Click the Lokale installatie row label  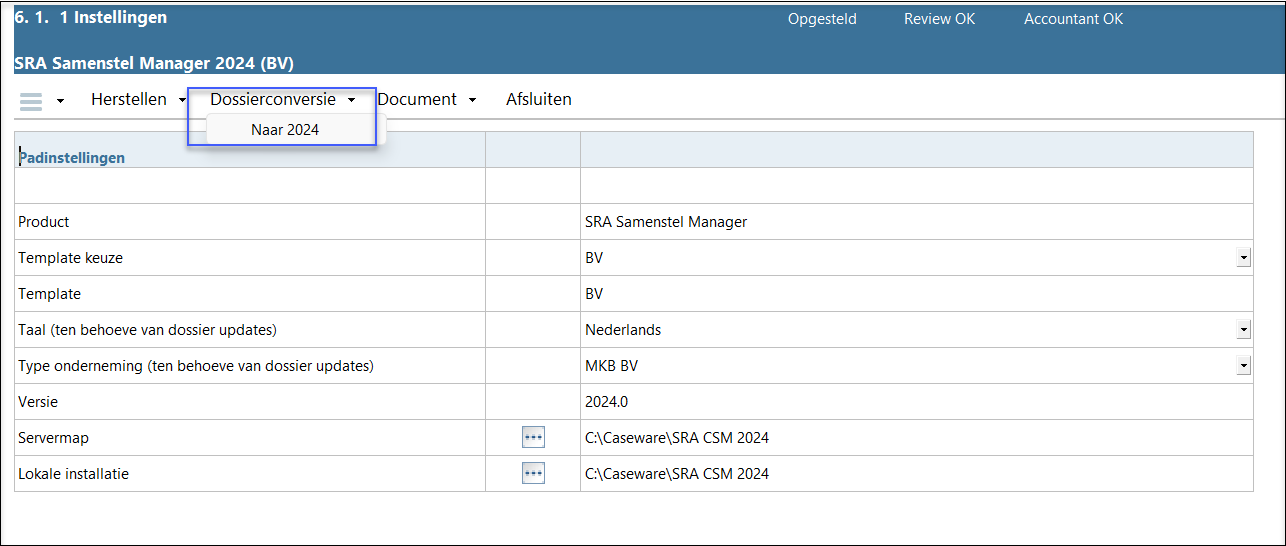73,474
